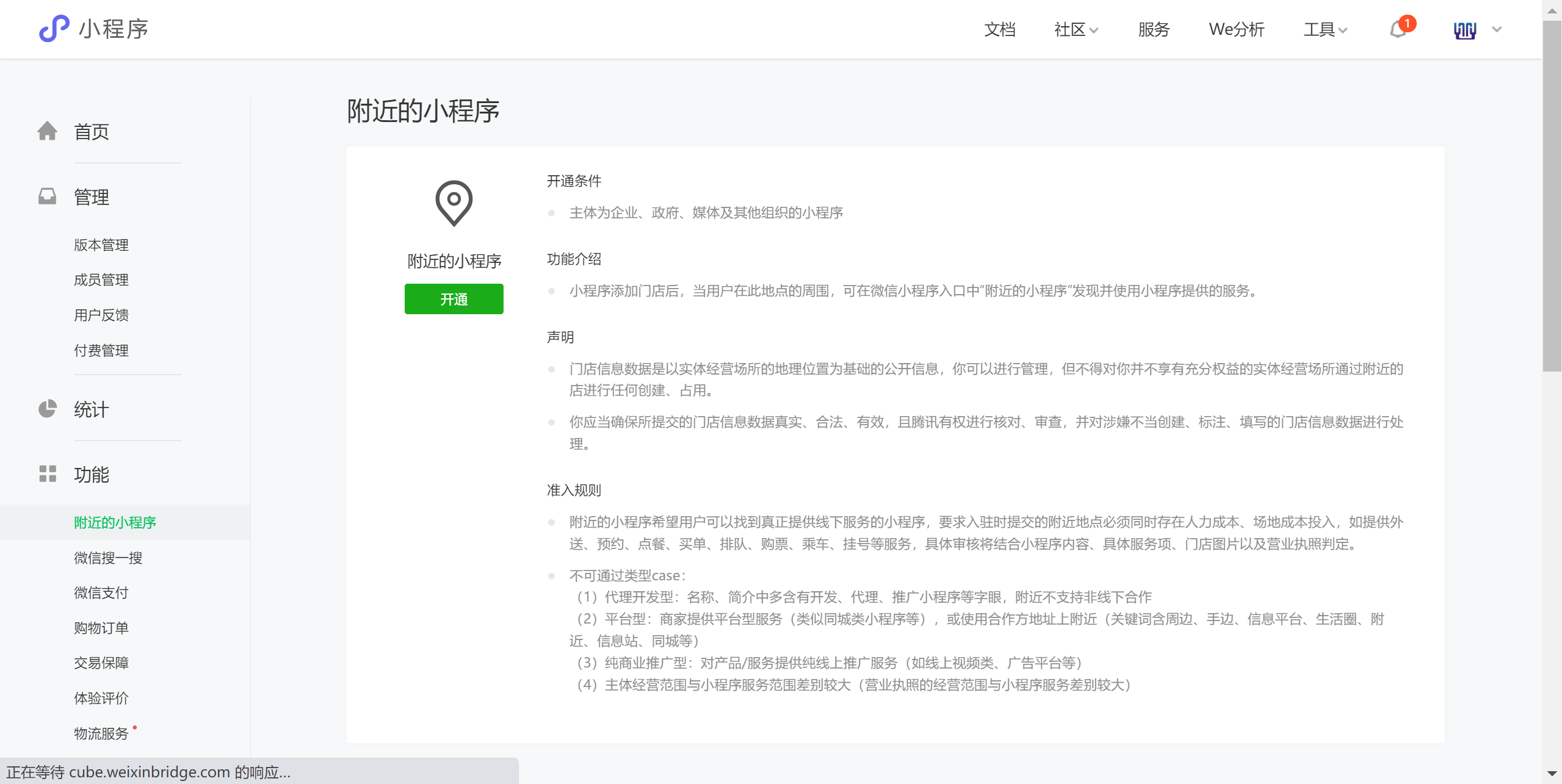Click the 功能介绍 heading
Screen dimensions: 1562x784
pos(574,259)
